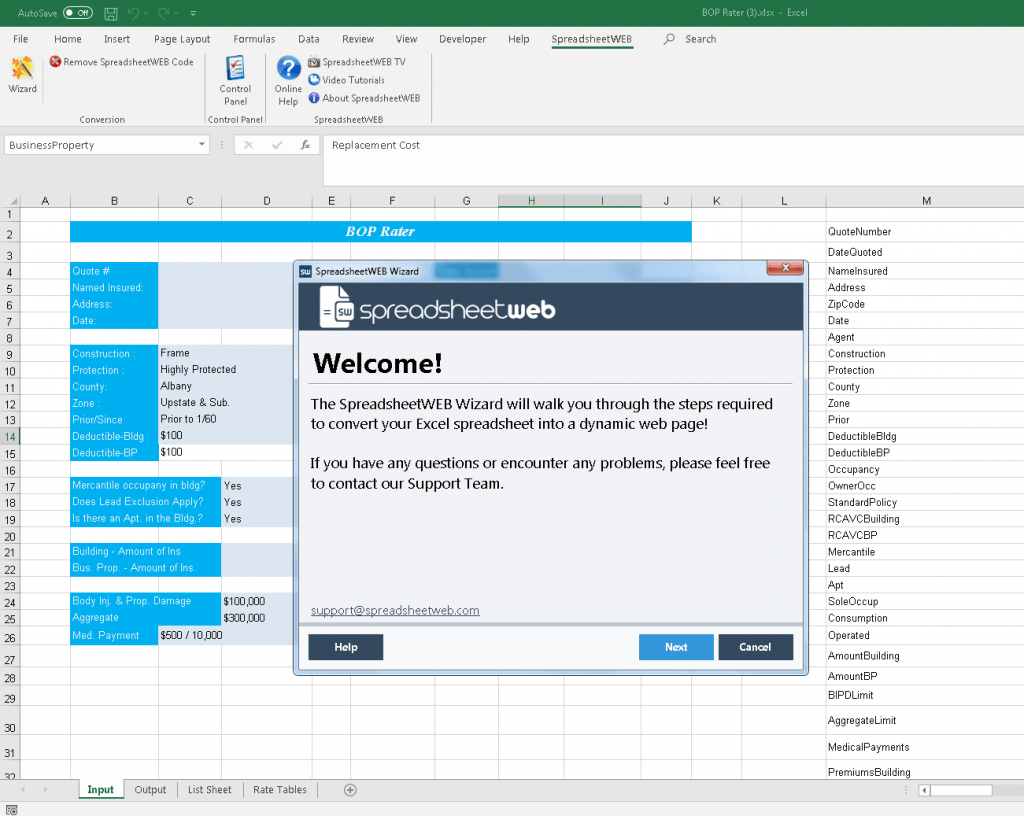The image size is (1024, 816).
Task: Select the SpreadsheetWEB ribbon tab
Action: 592,39
